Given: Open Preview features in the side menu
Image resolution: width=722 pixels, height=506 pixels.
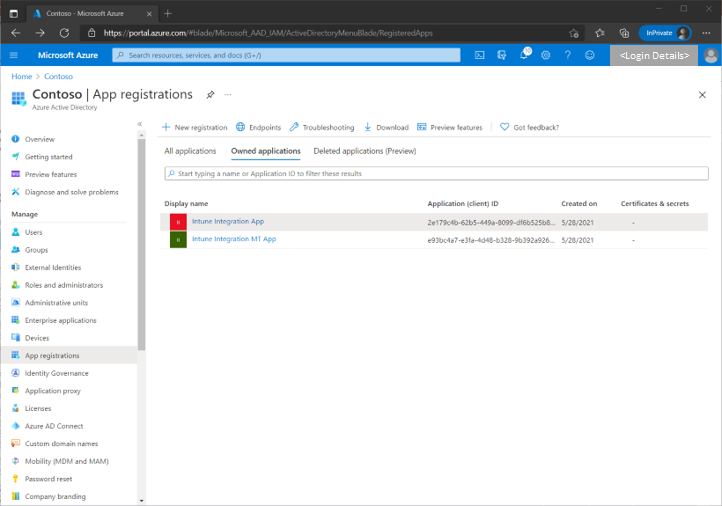Looking at the screenshot, I should click(x=51, y=174).
